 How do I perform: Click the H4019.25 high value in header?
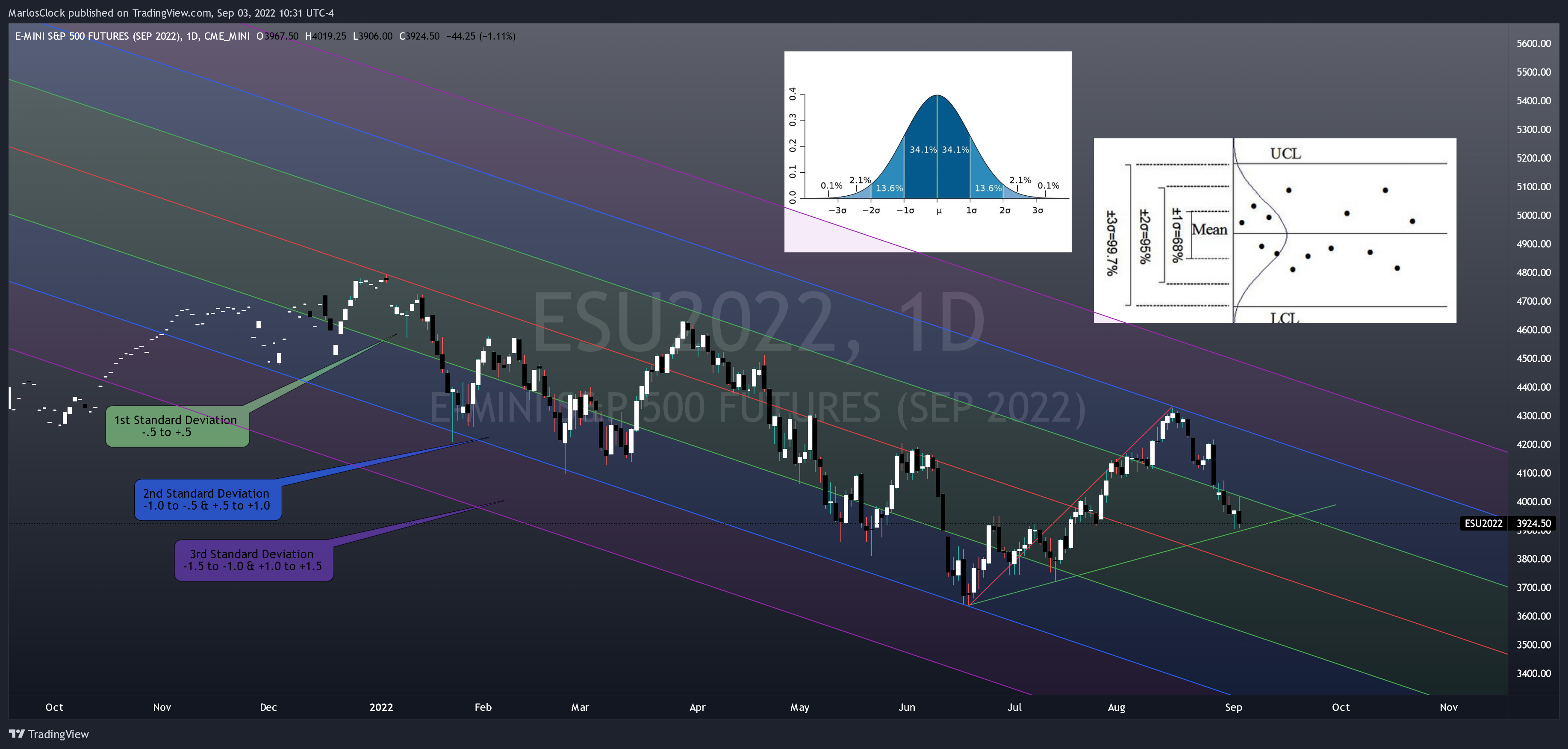pos(326,36)
